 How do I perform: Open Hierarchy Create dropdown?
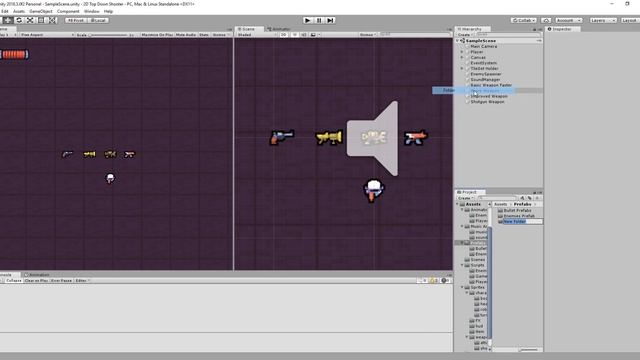coord(465,35)
